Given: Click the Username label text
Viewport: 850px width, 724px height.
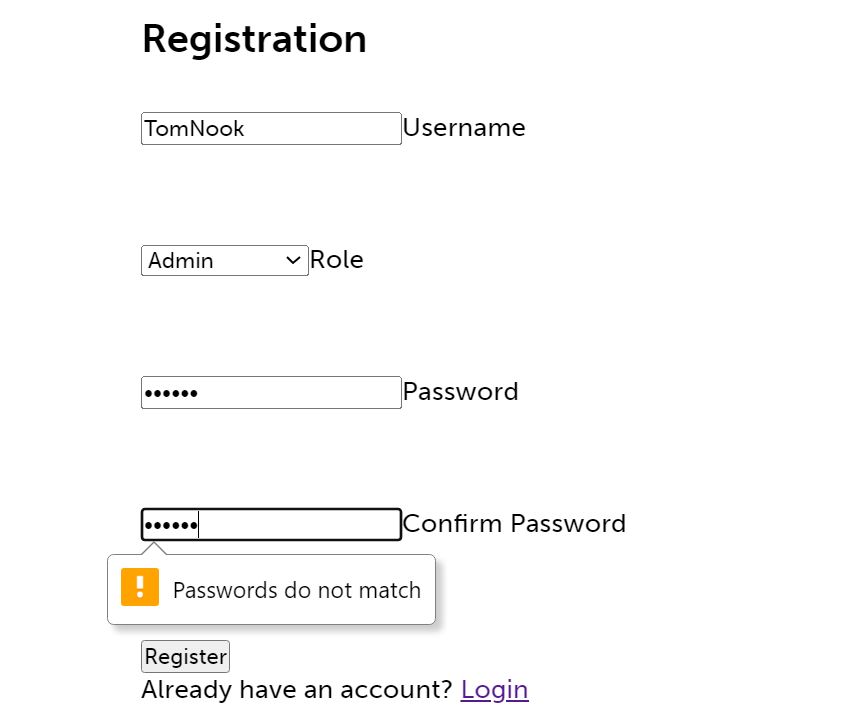Looking at the screenshot, I should click(x=464, y=127).
